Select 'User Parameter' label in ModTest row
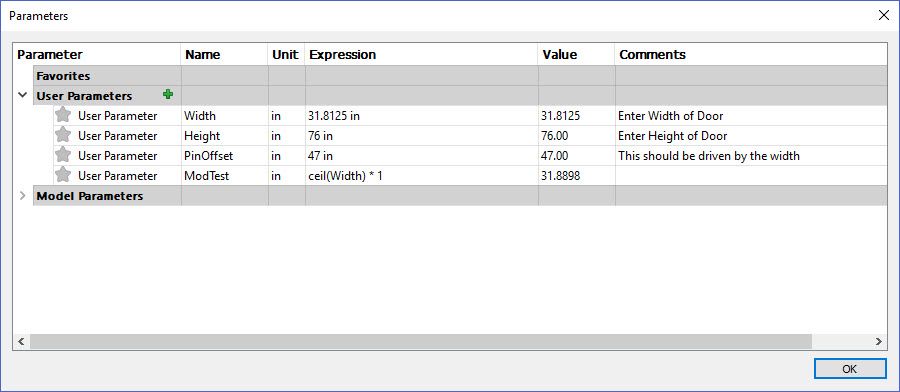The image size is (900, 392). [117, 176]
